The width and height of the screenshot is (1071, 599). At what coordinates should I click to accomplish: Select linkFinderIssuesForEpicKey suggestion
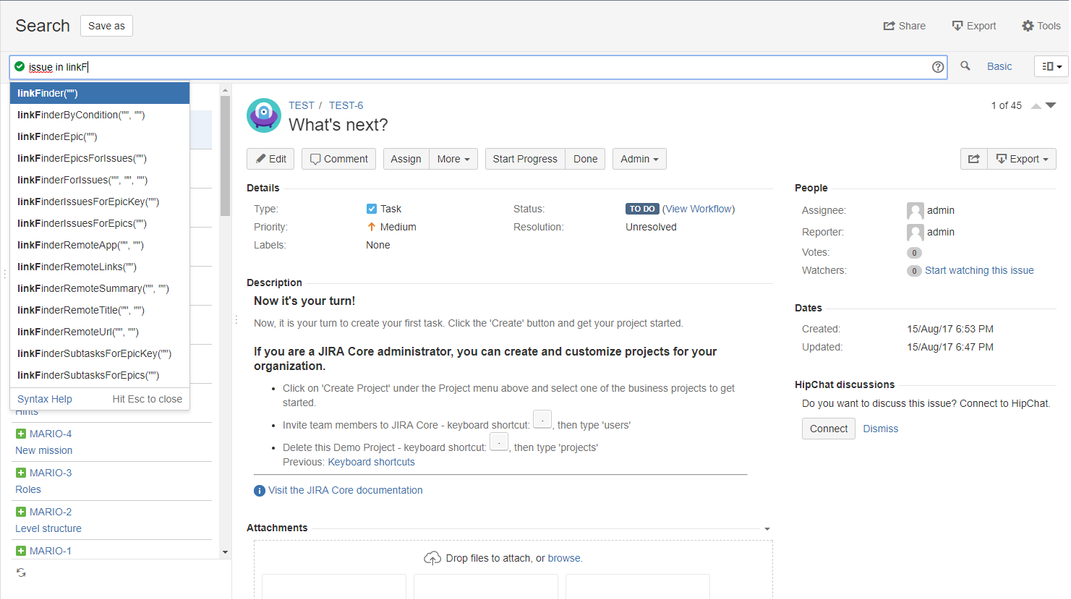click(100, 201)
